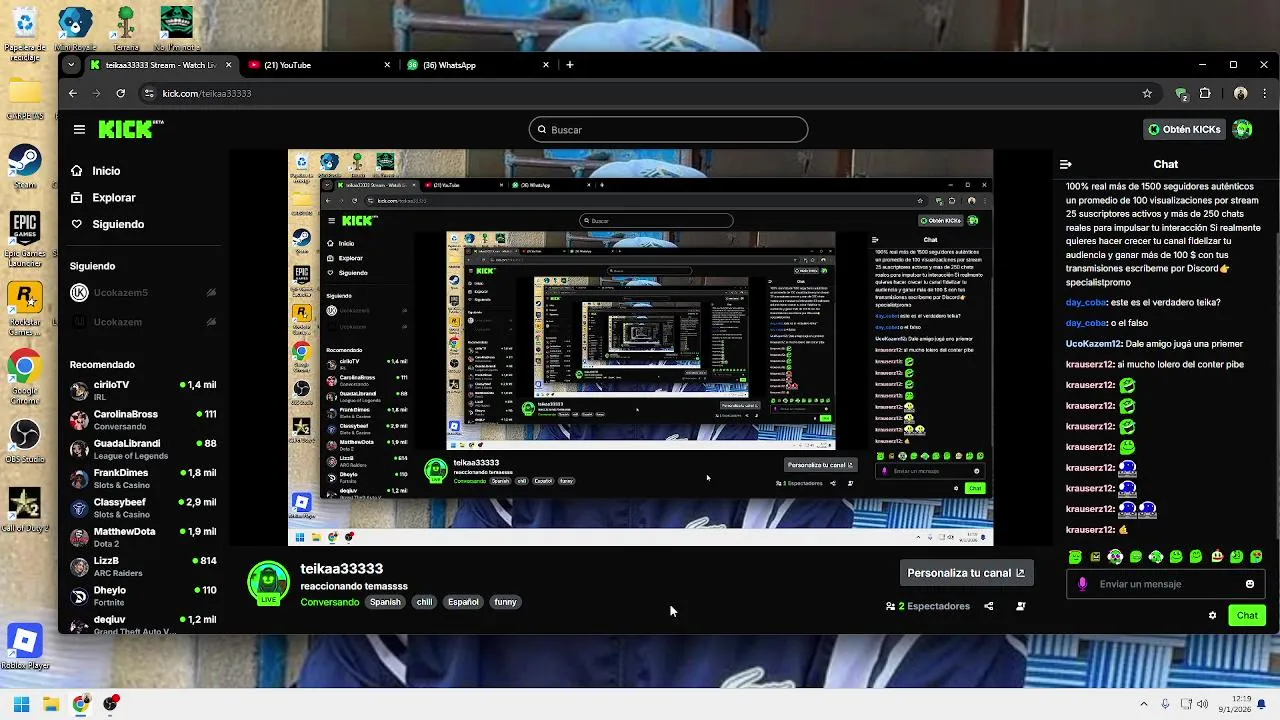The width and height of the screenshot is (1280, 720).
Task: Open GuadaLibrandi recommended channel
Action: [143, 449]
